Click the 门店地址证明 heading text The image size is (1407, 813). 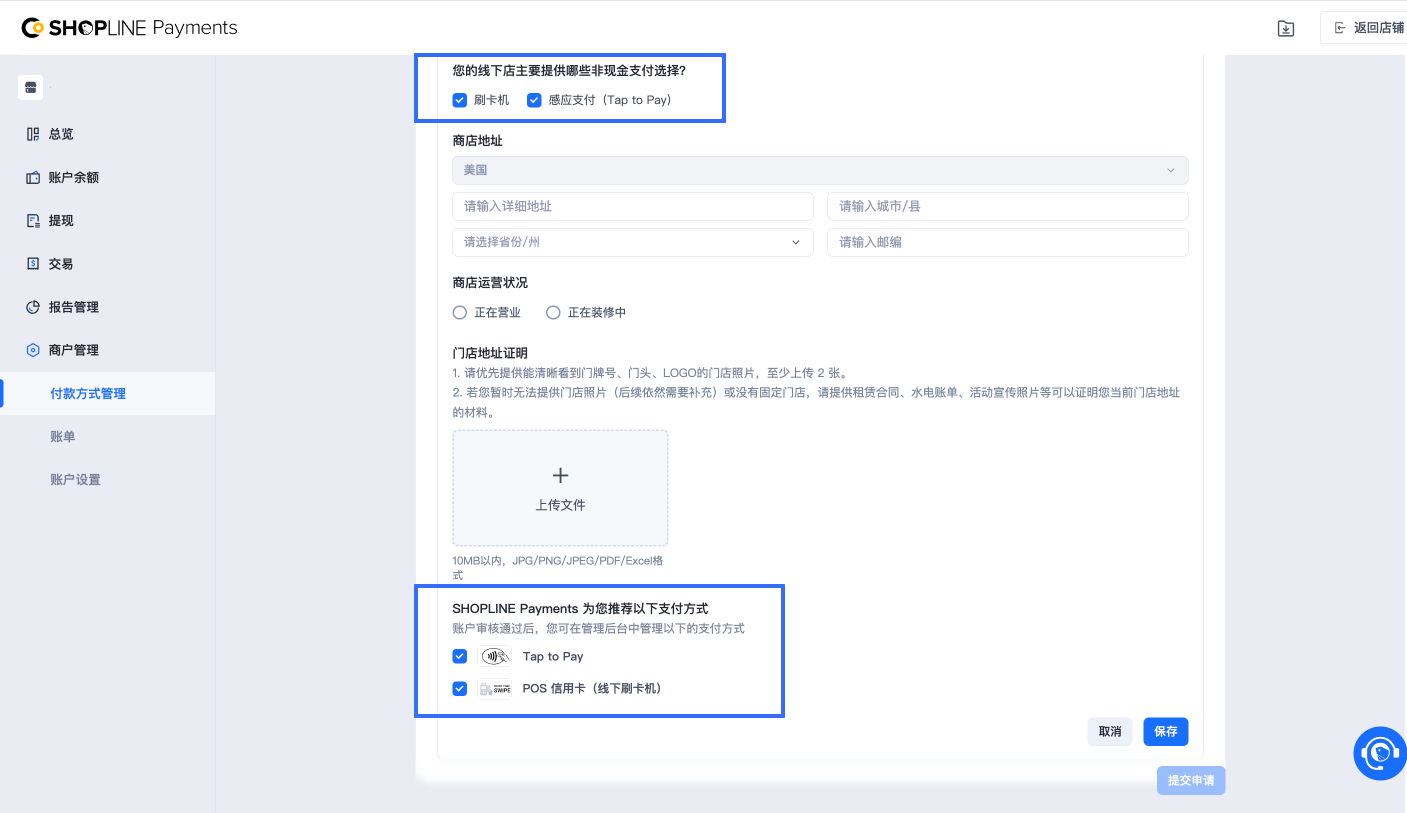coord(490,353)
